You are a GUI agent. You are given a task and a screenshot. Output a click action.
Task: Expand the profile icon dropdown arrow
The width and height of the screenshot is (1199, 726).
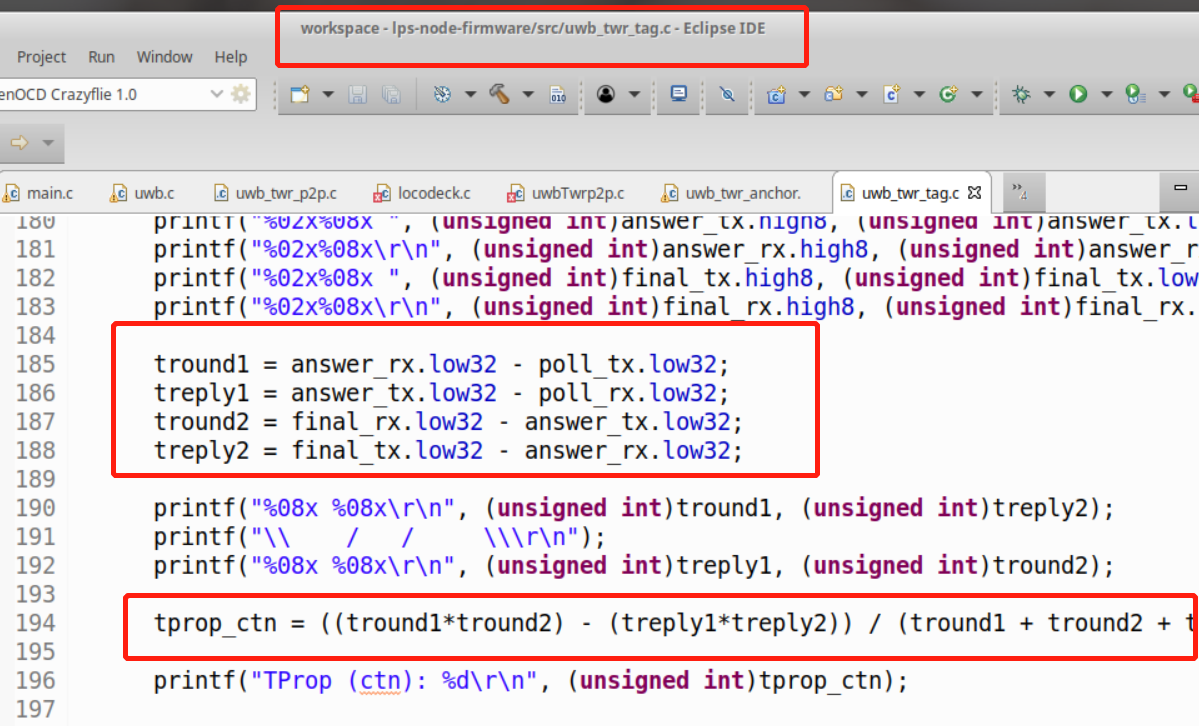coord(634,94)
